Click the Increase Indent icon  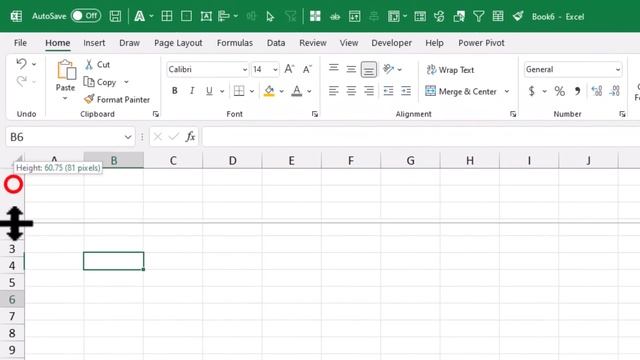(x=406, y=91)
